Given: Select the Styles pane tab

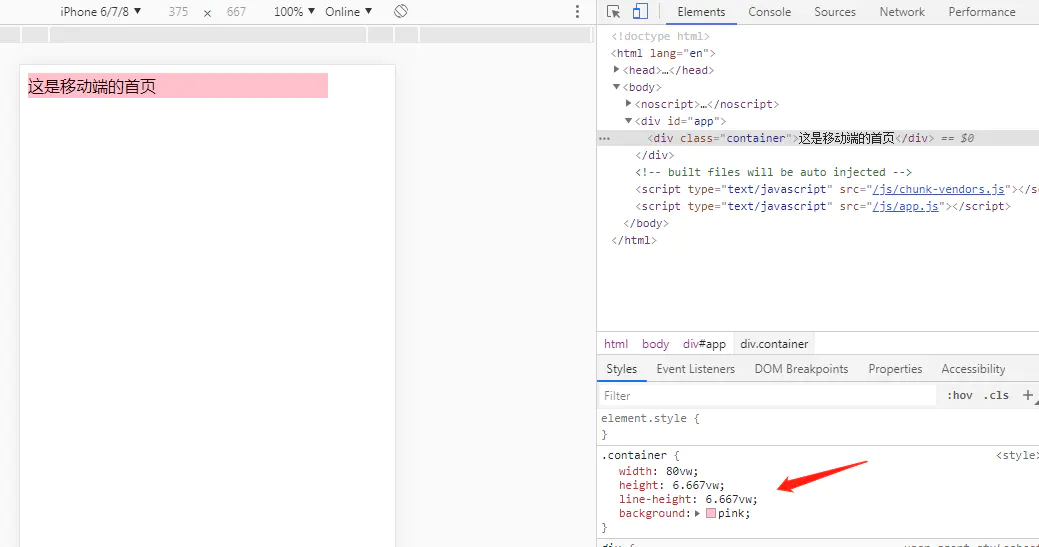Looking at the screenshot, I should (622, 369).
